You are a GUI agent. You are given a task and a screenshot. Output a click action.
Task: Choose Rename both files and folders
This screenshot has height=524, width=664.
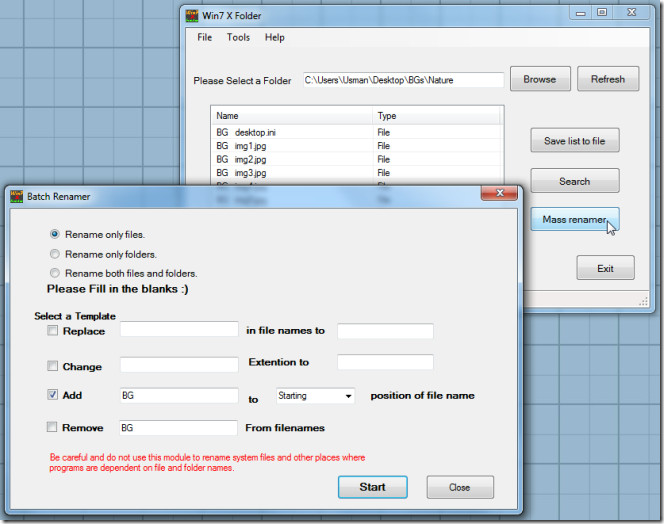(55, 273)
